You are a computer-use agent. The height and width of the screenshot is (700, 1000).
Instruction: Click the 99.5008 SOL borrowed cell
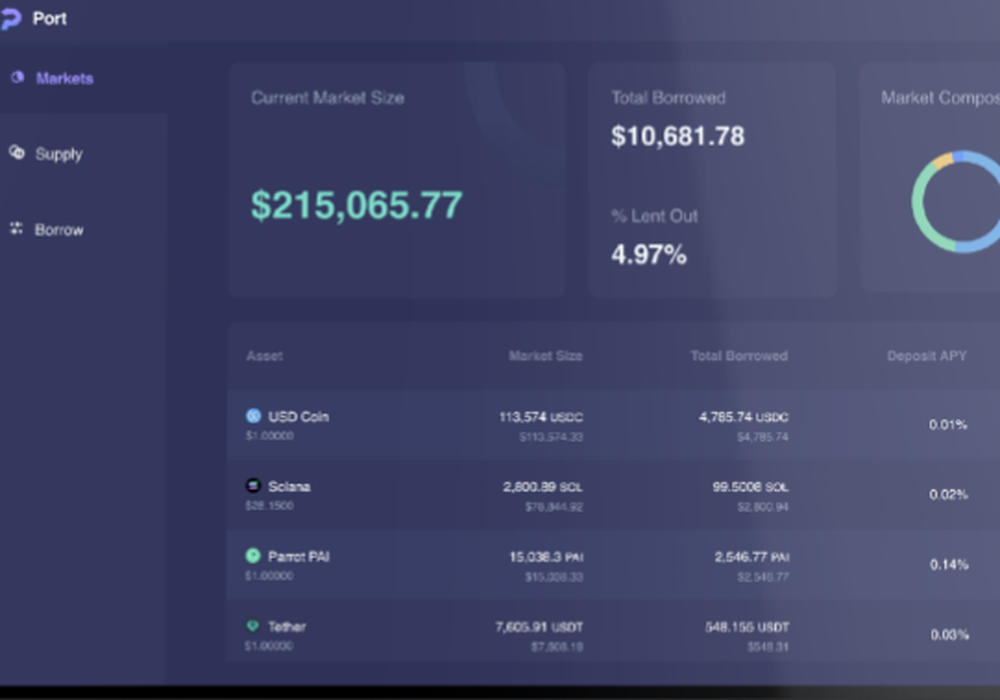pos(751,487)
